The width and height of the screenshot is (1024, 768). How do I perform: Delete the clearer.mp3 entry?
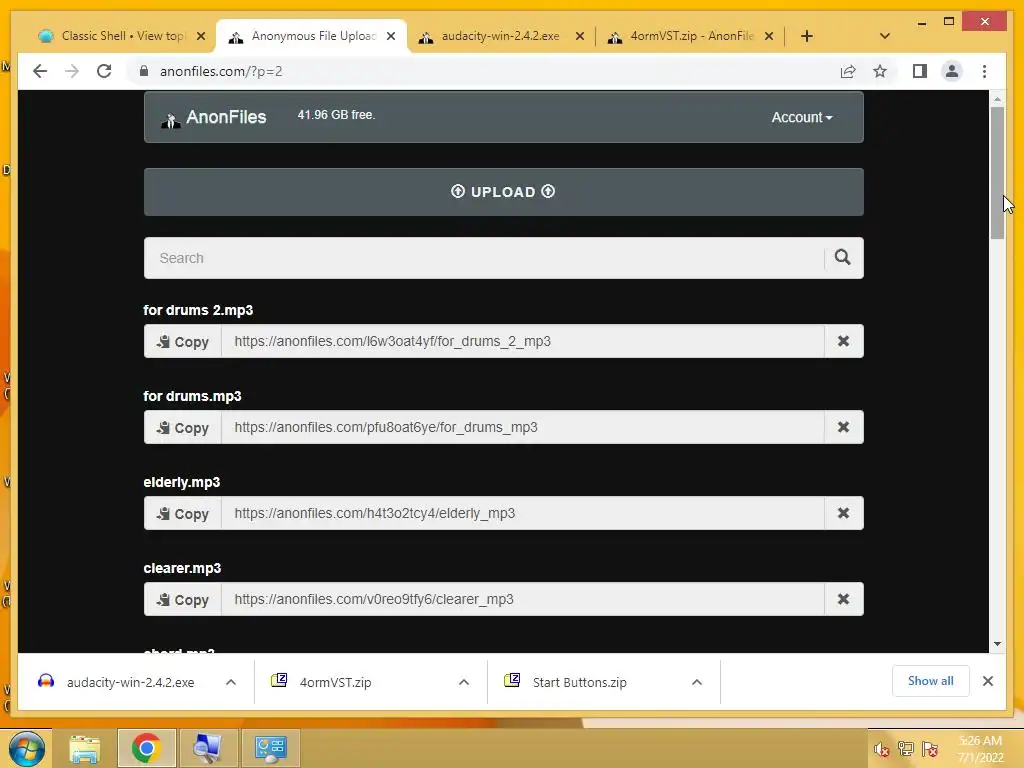pyautogui.click(x=843, y=599)
